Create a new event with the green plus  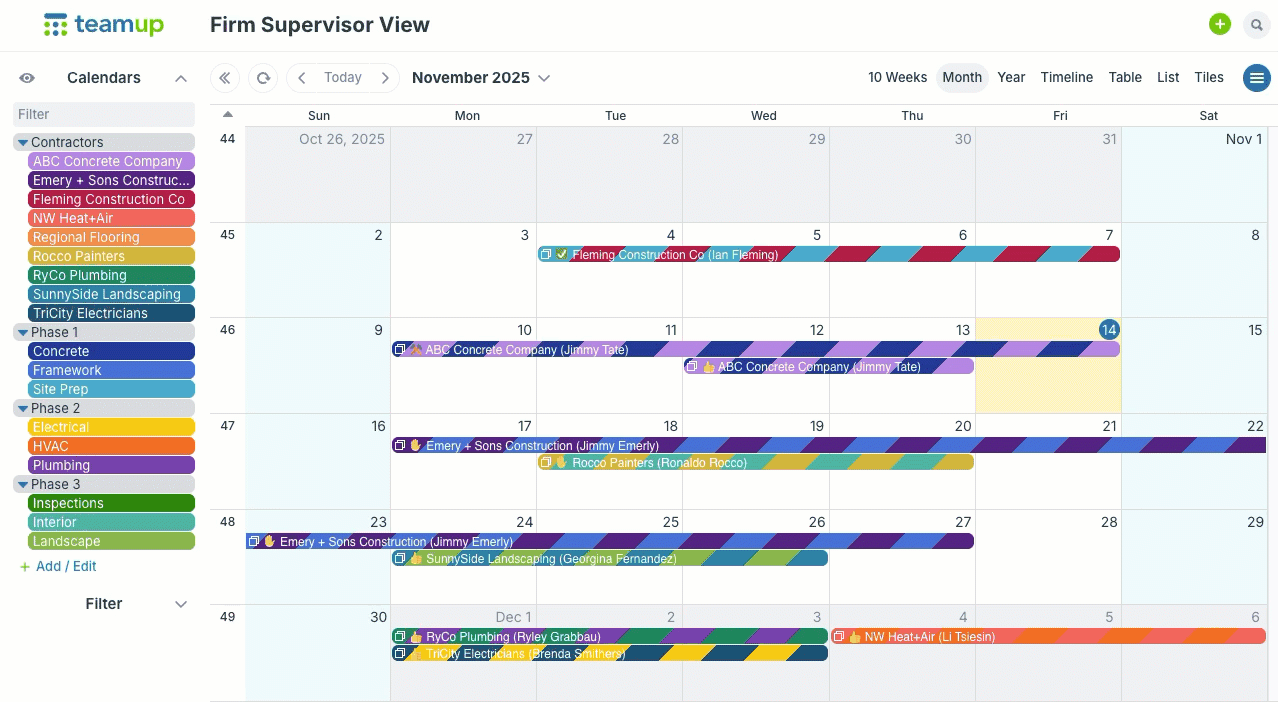(x=1219, y=24)
